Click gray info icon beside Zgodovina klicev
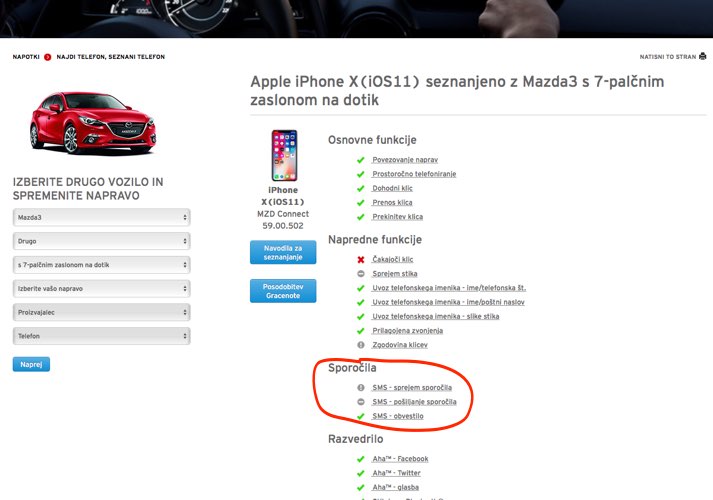713x500 pixels. pyautogui.click(x=361, y=345)
